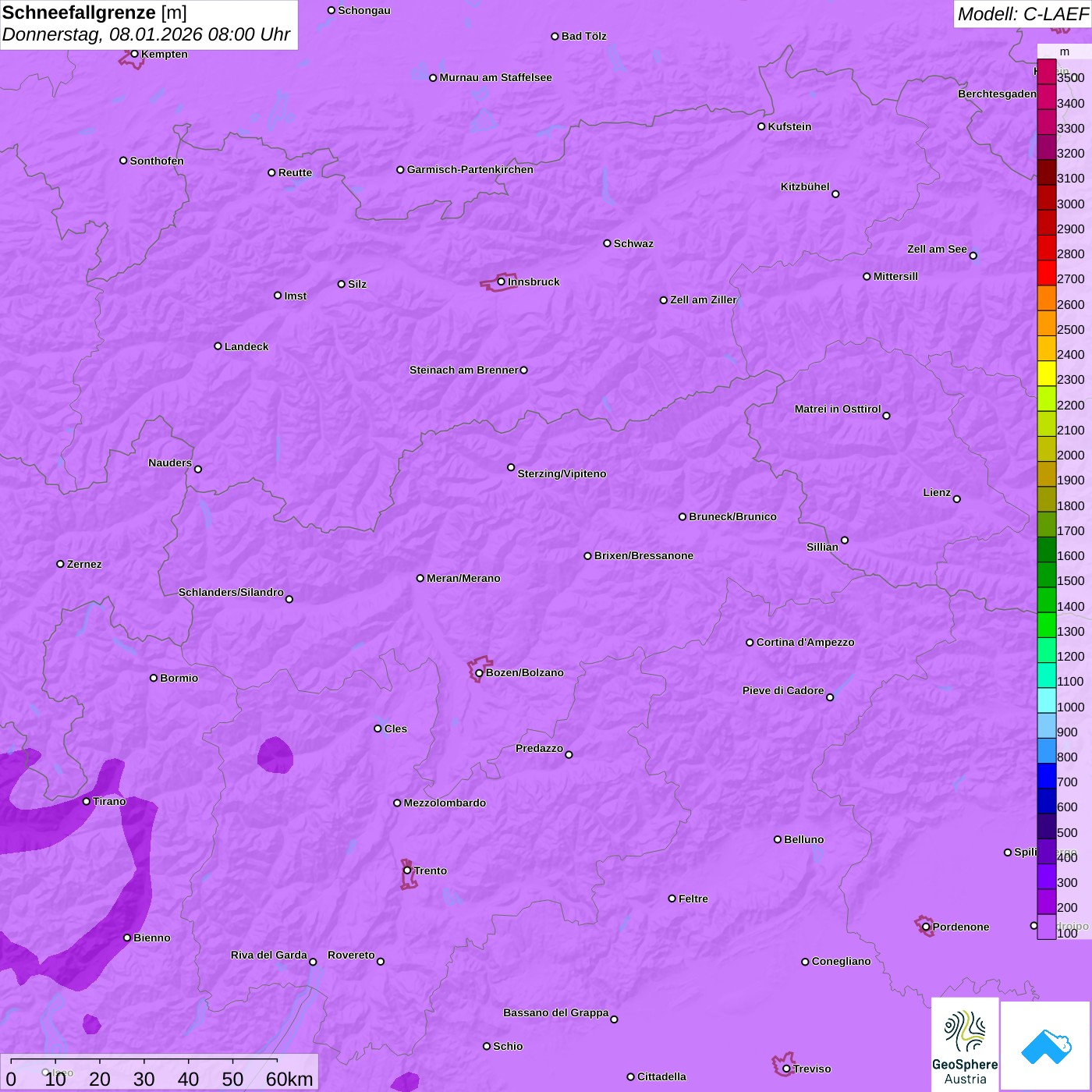This screenshot has width=1092, height=1092.
Task: Select the Belluno marker dot
Action: click(778, 839)
